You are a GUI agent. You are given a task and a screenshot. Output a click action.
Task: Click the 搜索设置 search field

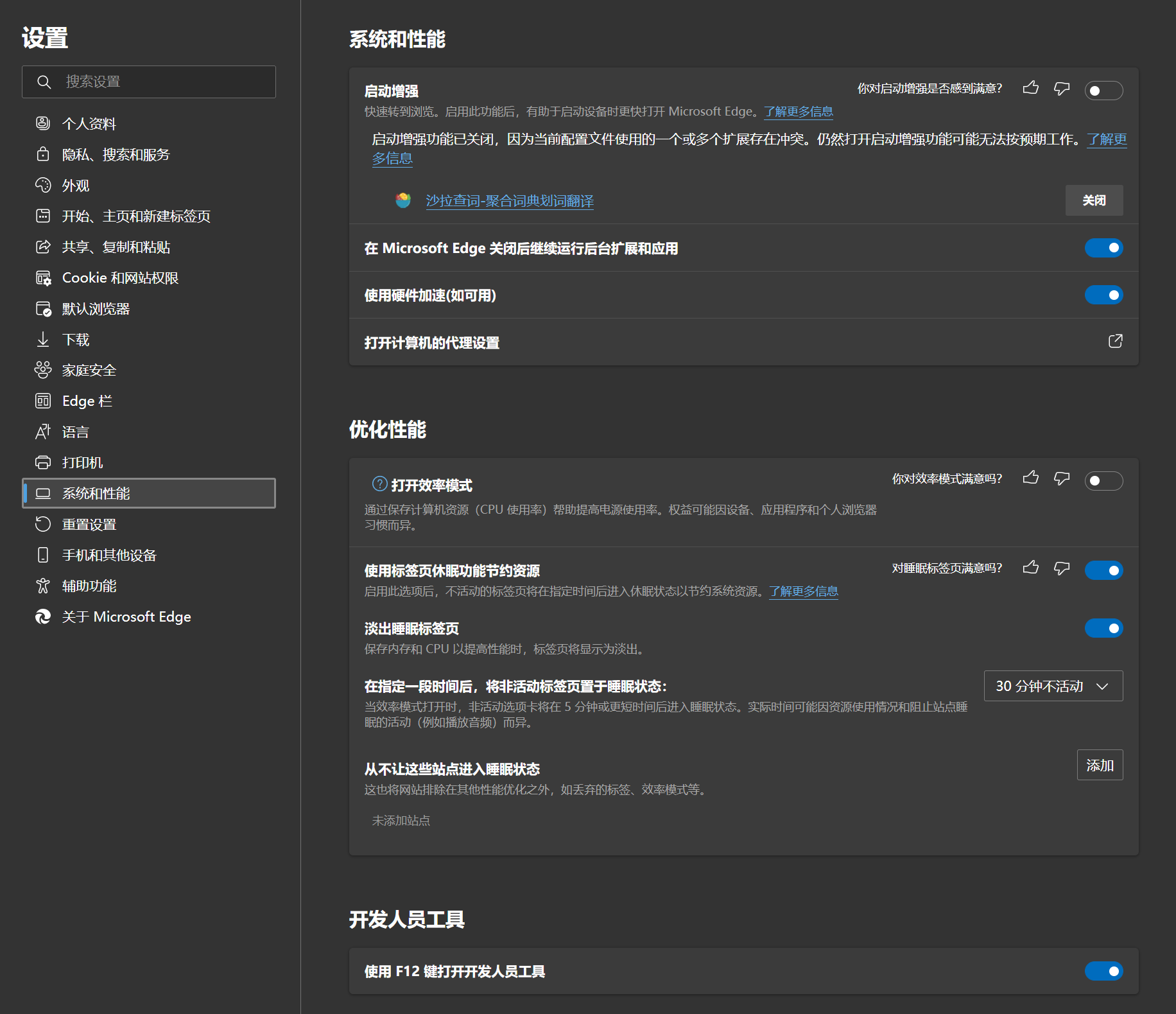coord(160,82)
